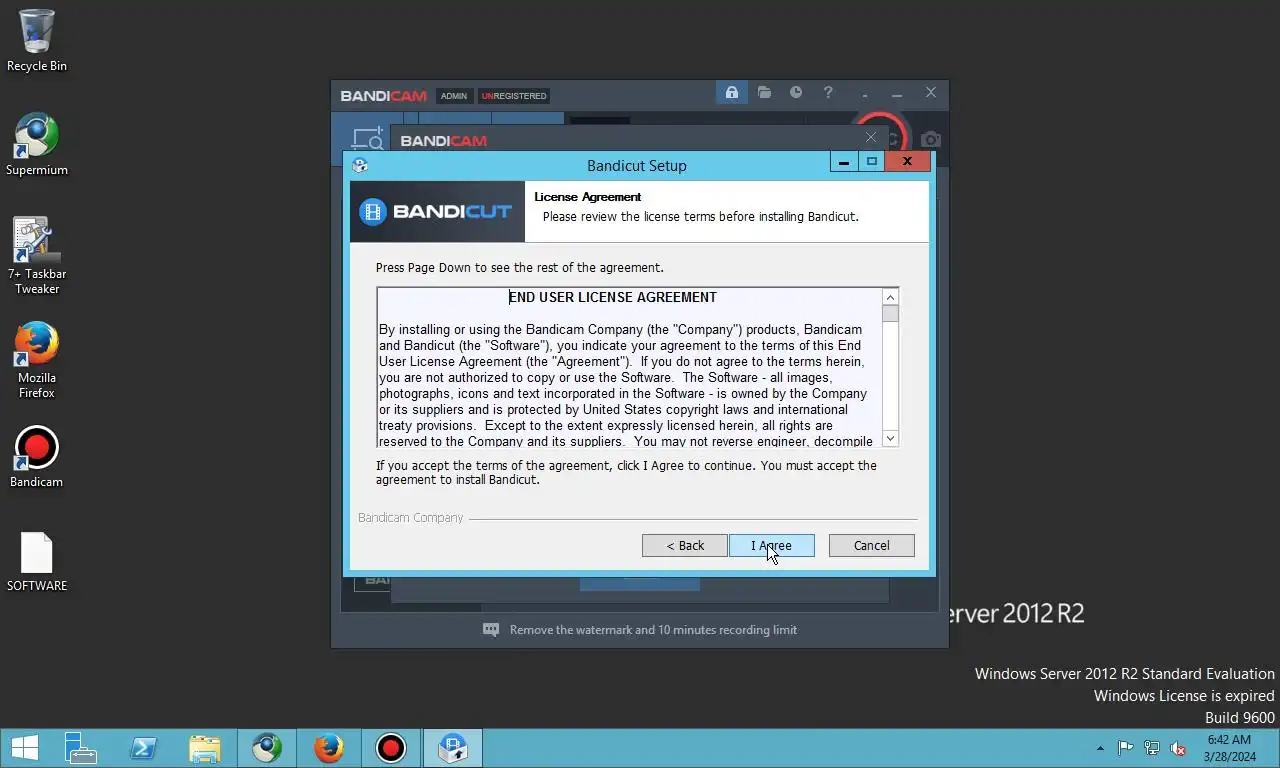The image size is (1280, 768).
Task: Select the SOFTWARE file on the desktop
Action: [37, 562]
